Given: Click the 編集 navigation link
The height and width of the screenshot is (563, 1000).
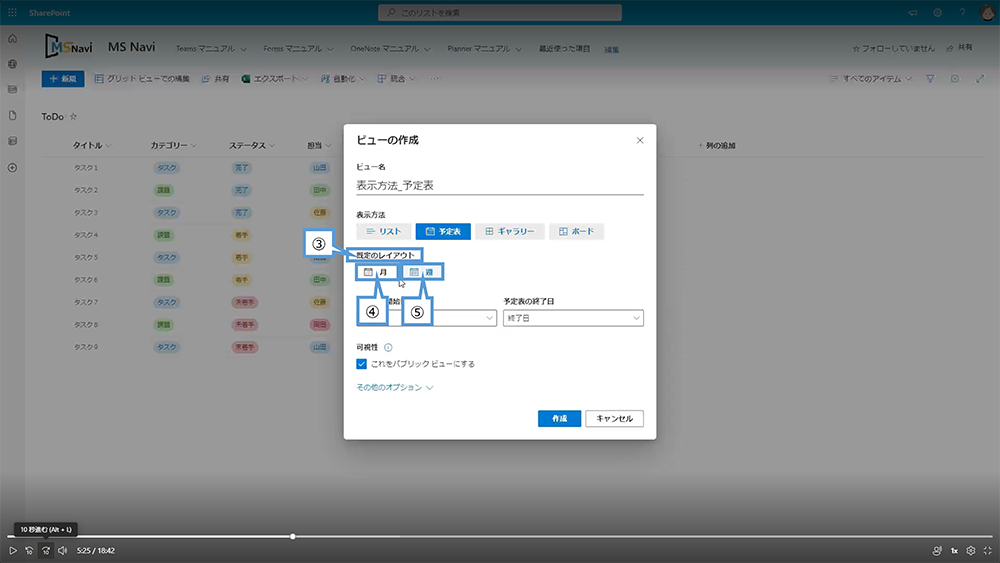Looking at the screenshot, I should [612, 49].
